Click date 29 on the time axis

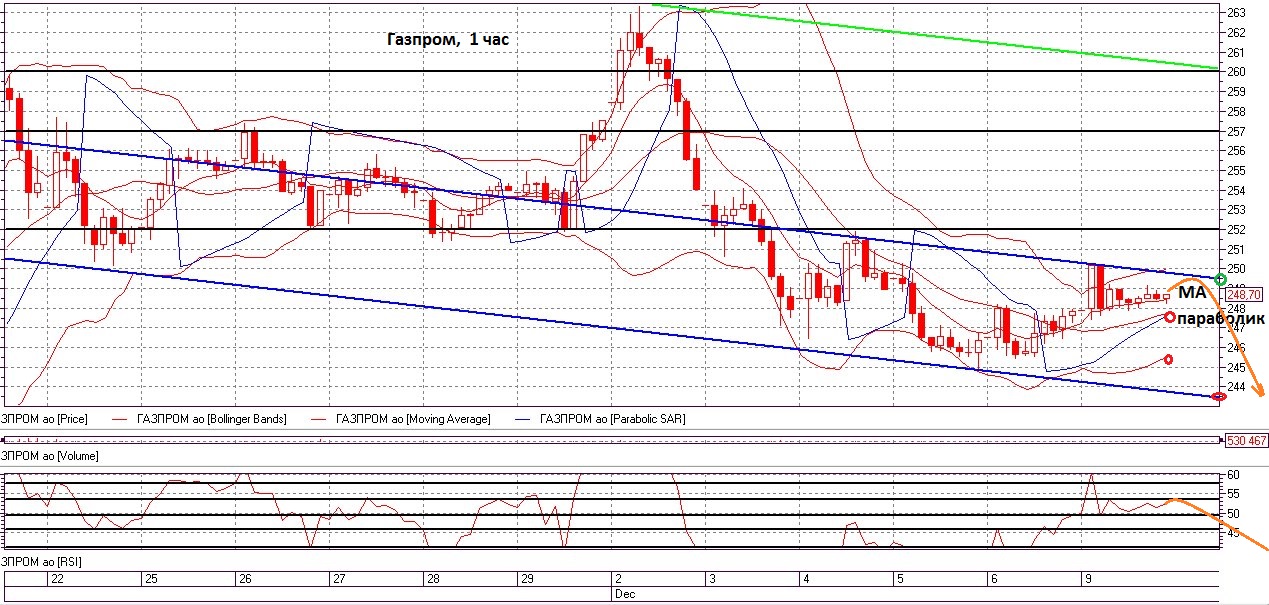coord(527,579)
